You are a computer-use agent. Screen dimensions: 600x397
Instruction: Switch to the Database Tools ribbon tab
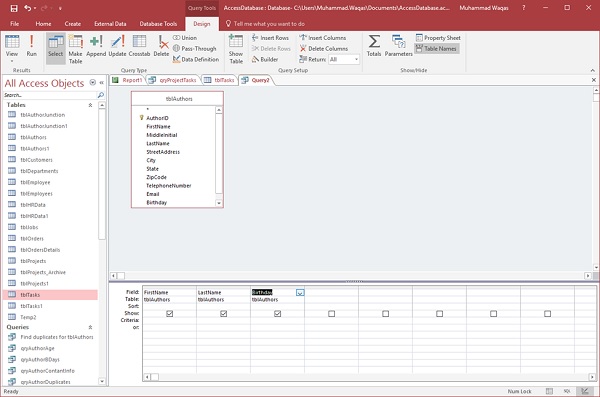[x=158, y=24]
